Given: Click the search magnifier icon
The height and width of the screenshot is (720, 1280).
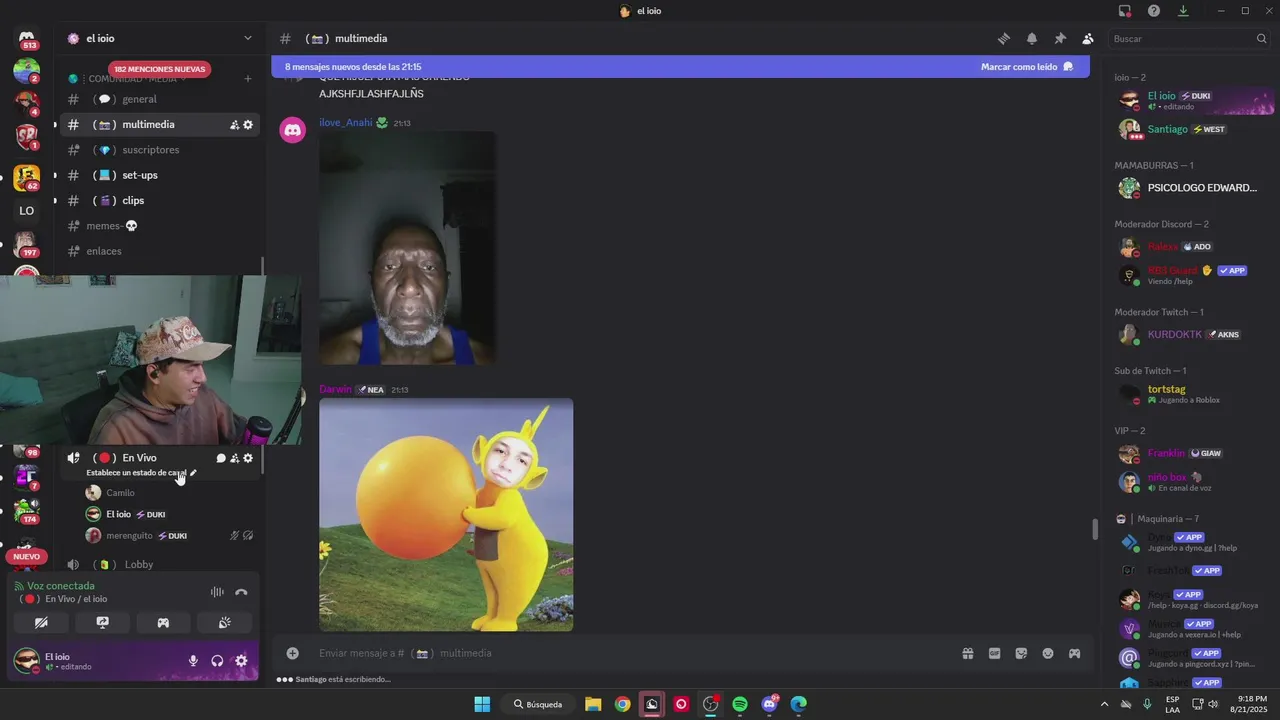Looking at the screenshot, I should 1261,38.
